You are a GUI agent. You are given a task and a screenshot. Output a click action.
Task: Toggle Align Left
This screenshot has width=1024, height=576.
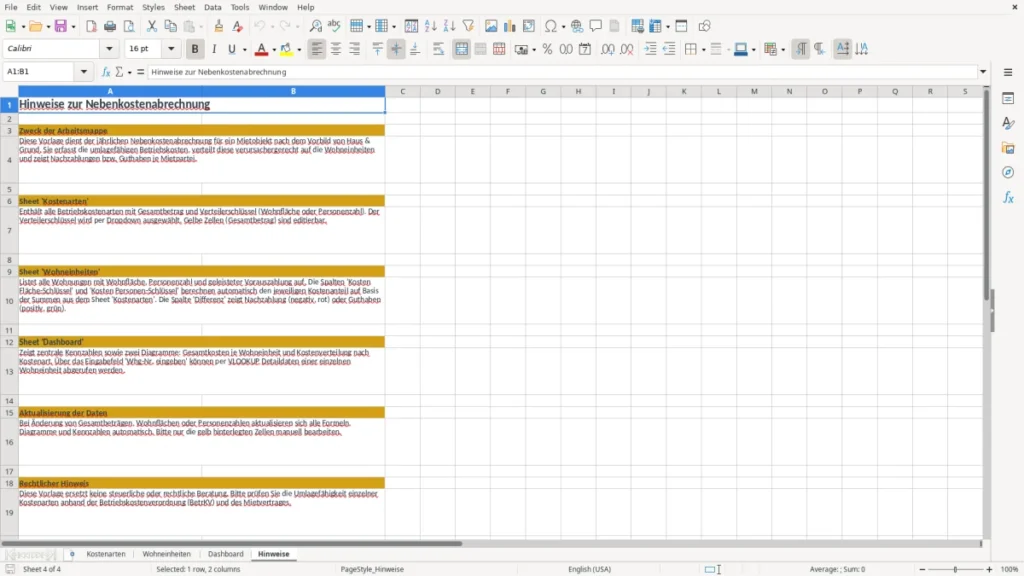[x=317, y=49]
